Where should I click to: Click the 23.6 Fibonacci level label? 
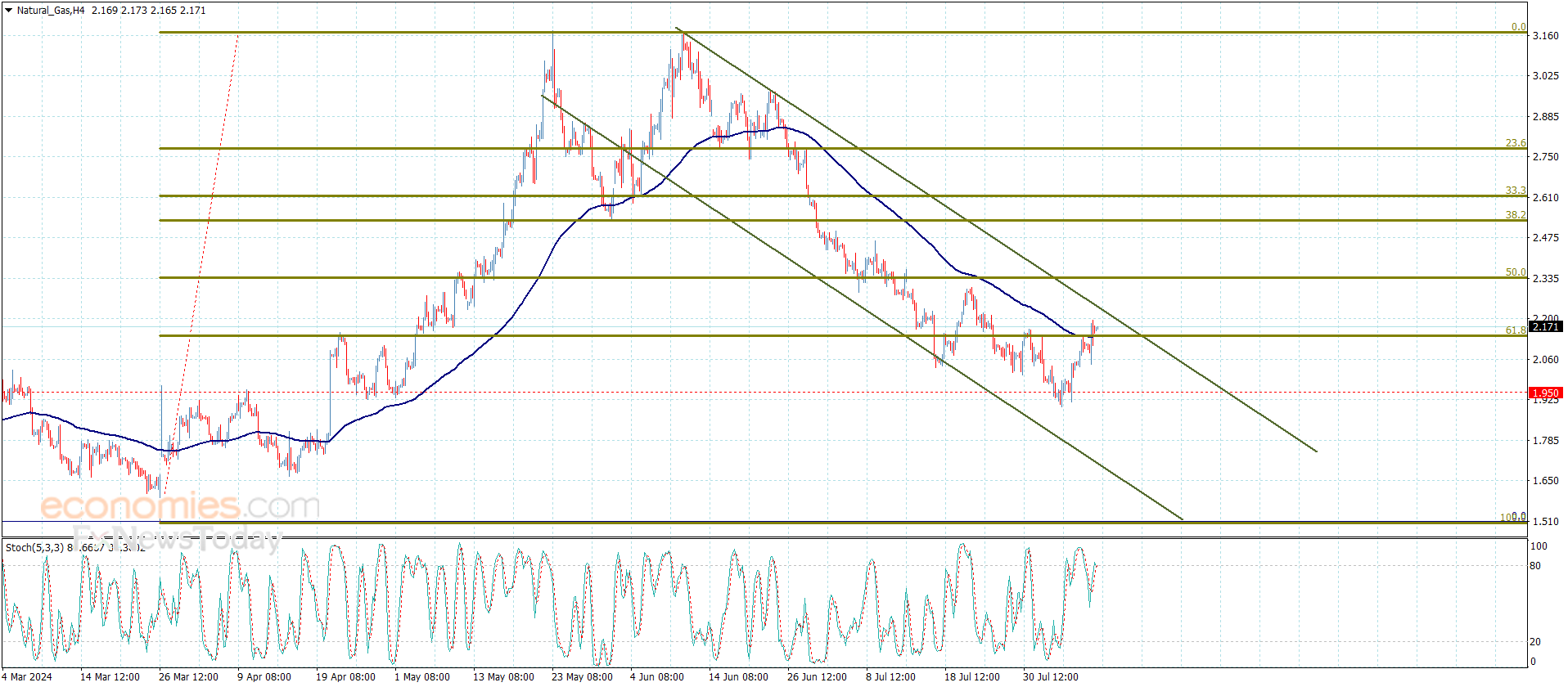1516,143
